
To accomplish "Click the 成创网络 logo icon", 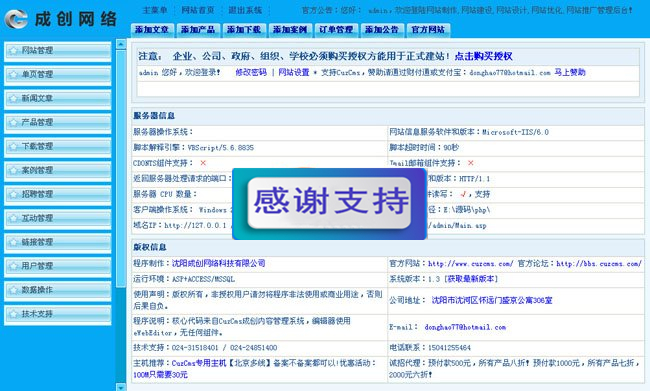I will pos(16,19).
